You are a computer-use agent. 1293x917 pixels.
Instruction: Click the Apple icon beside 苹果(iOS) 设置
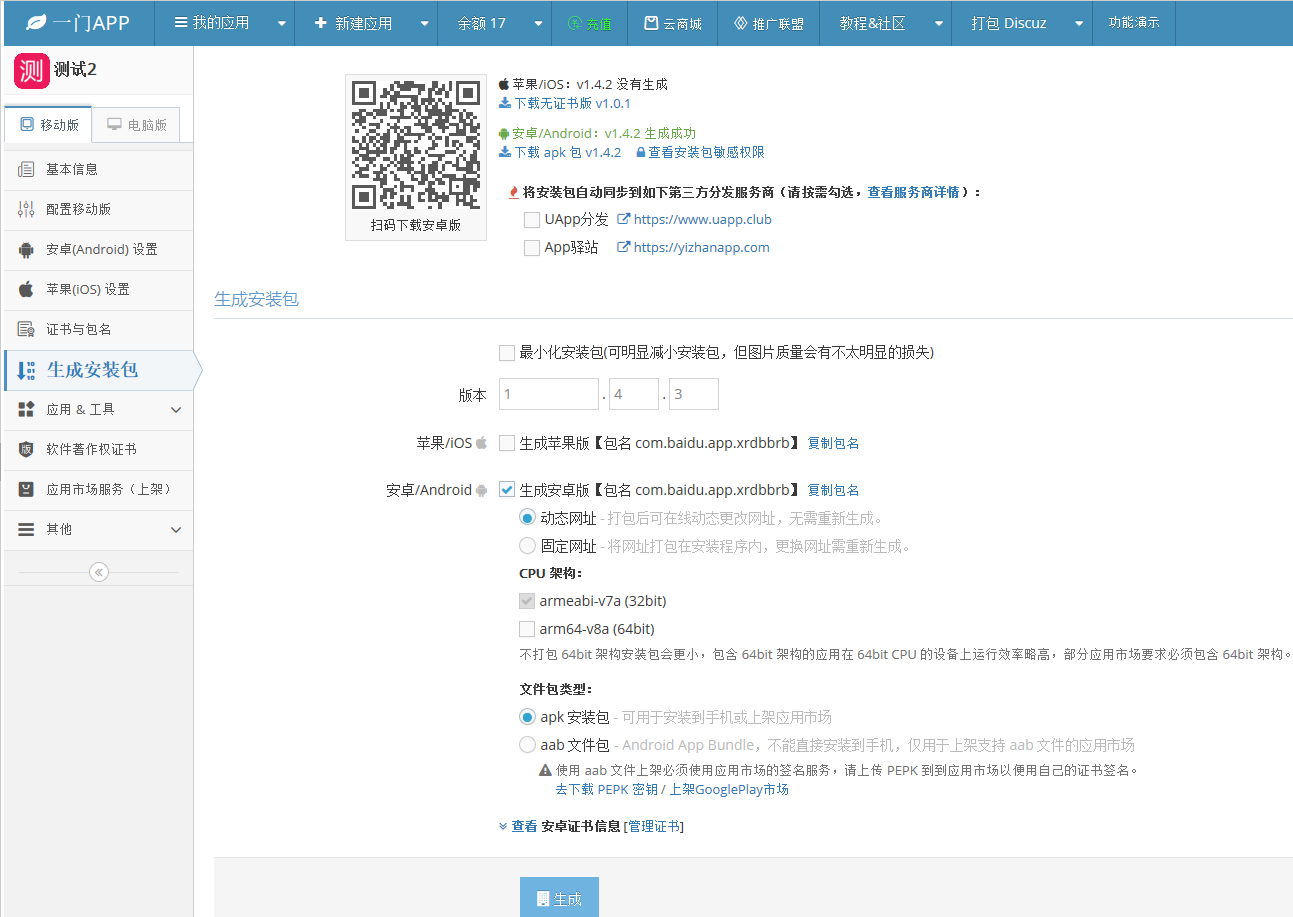pyautogui.click(x=26, y=289)
